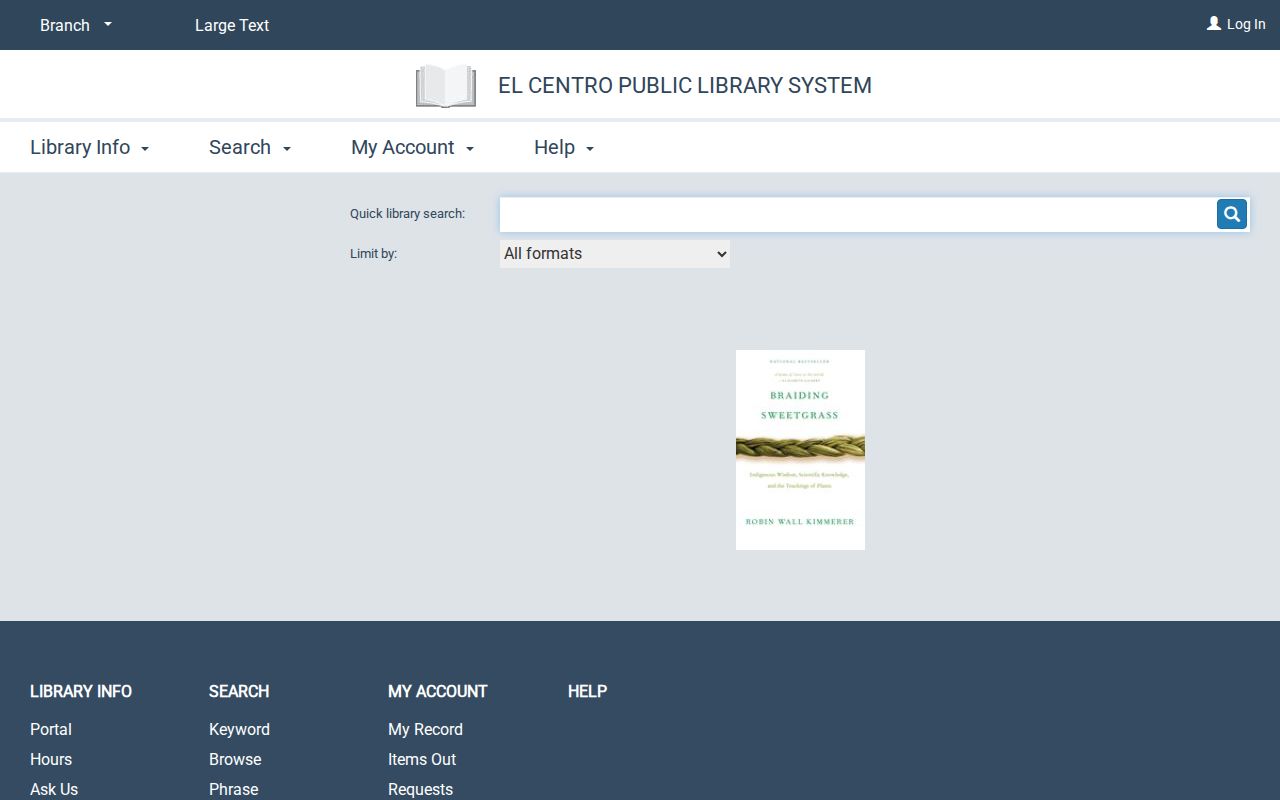This screenshot has height=800, width=1280.
Task: Click the LIBRARY INFO footer heading
Action: (x=81, y=691)
